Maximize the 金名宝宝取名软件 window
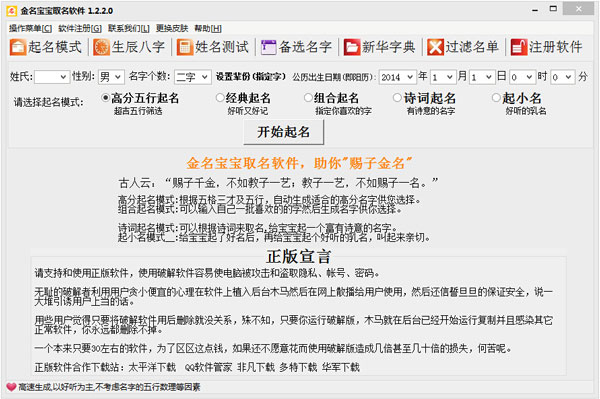600x399 pixels. pyautogui.click(x=553, y=9)
